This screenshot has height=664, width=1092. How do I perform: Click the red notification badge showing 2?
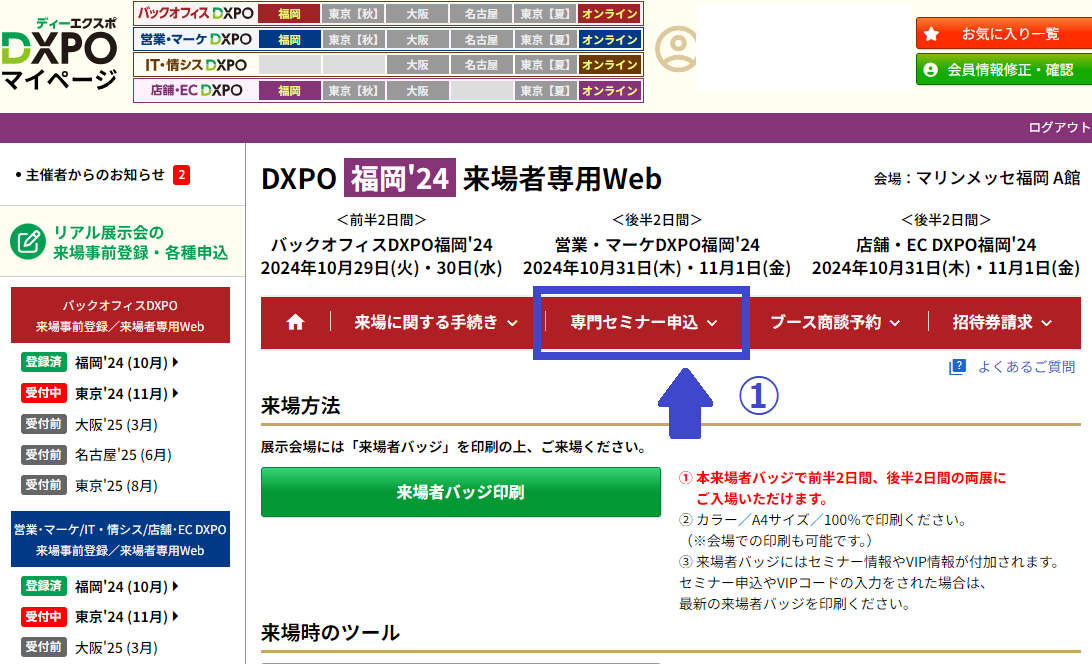tap(181, 175)
